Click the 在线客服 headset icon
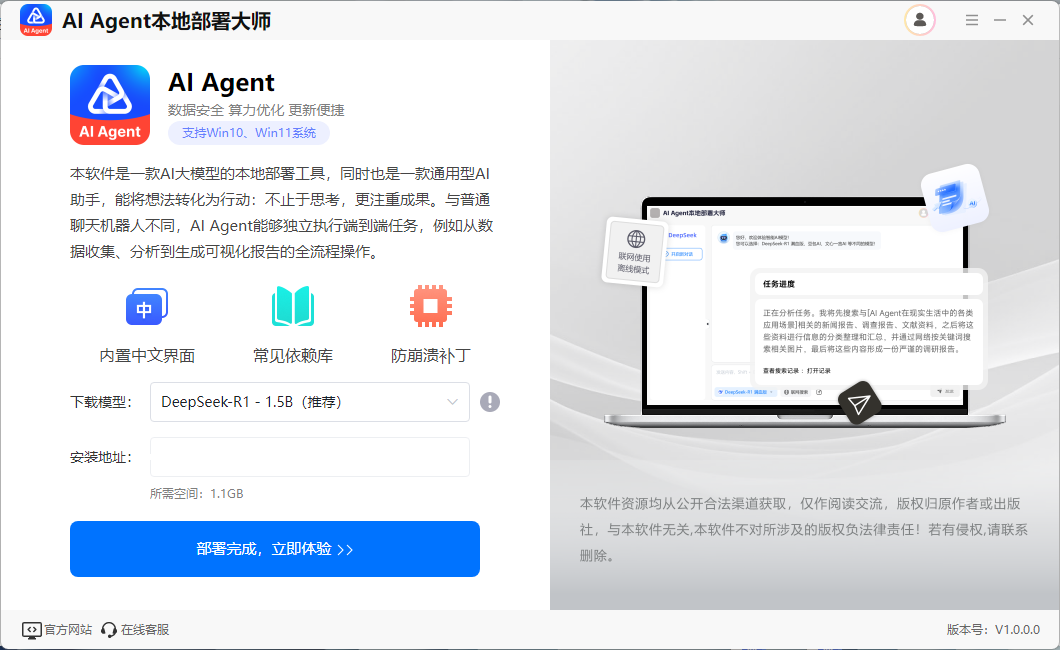 coord(108,629)
